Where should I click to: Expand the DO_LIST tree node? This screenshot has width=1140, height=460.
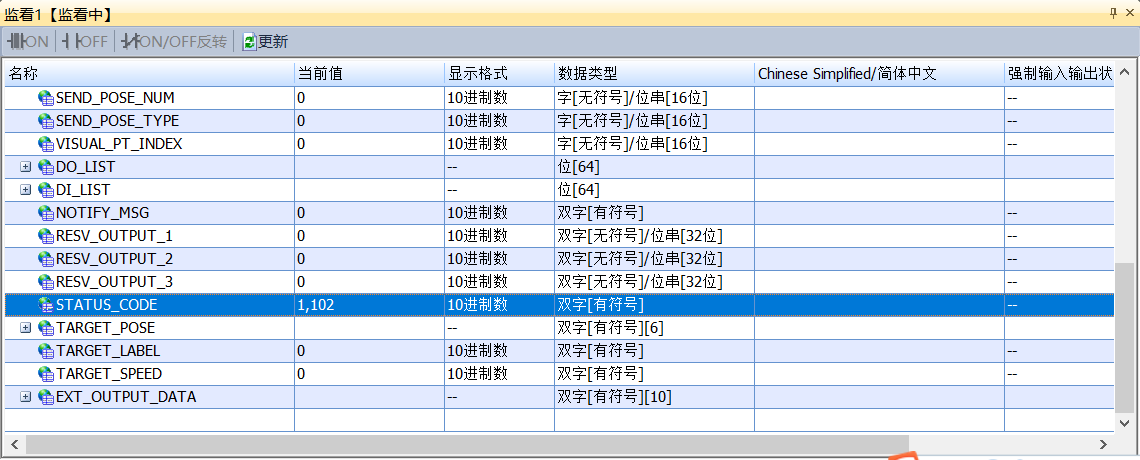pyautogui.click(x=26, y=166)
